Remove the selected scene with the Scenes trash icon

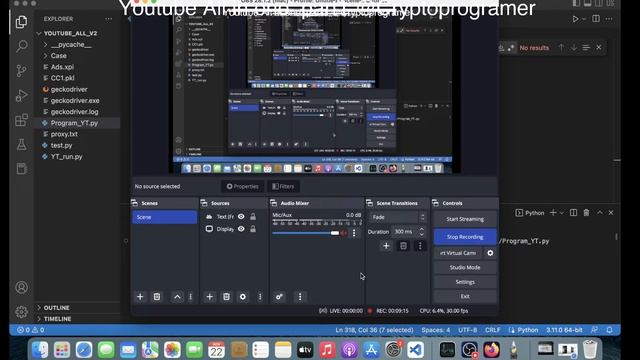157,297
